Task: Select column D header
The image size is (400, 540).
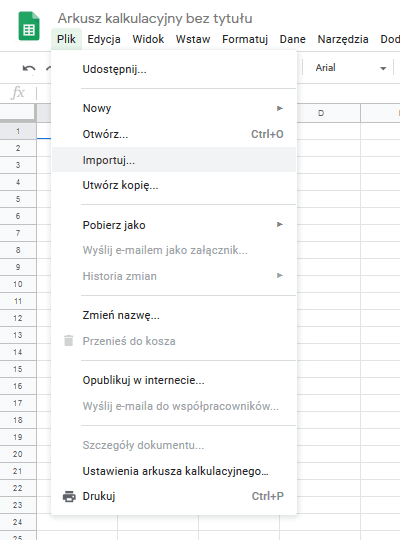Action: pyautogui.click(x=321, y=113)
